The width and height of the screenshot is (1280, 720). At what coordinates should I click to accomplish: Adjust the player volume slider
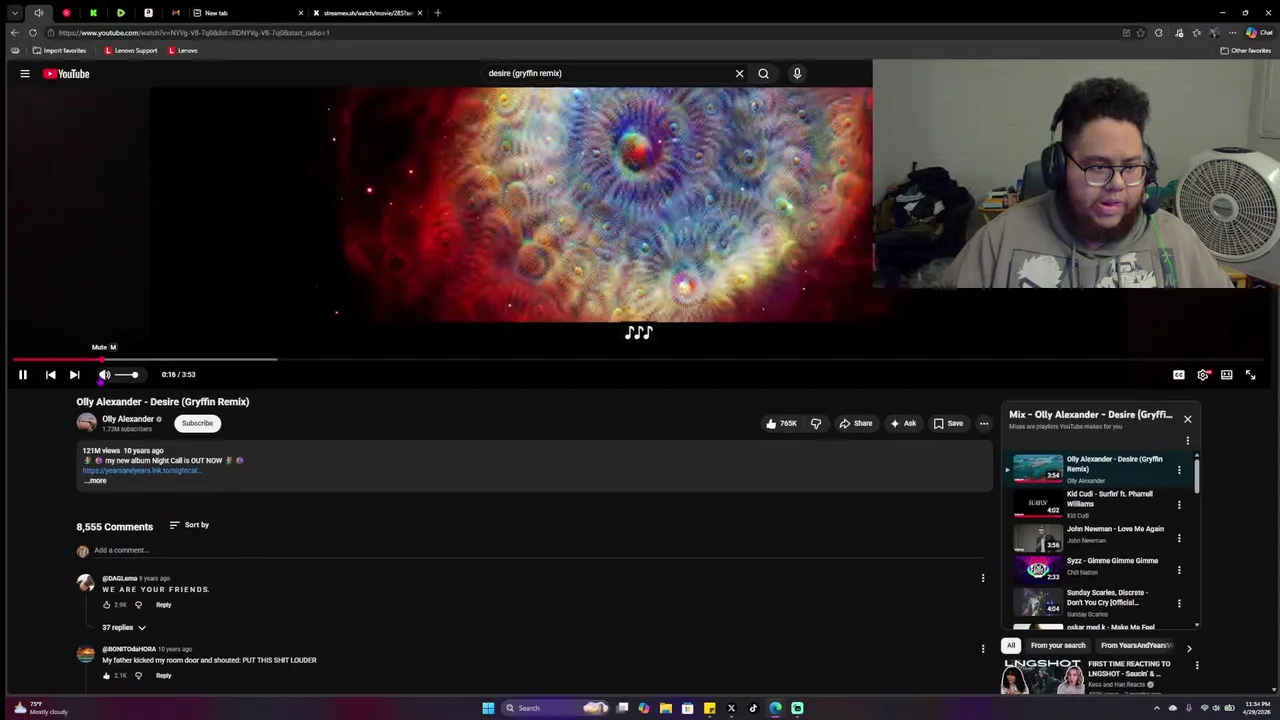126,375
